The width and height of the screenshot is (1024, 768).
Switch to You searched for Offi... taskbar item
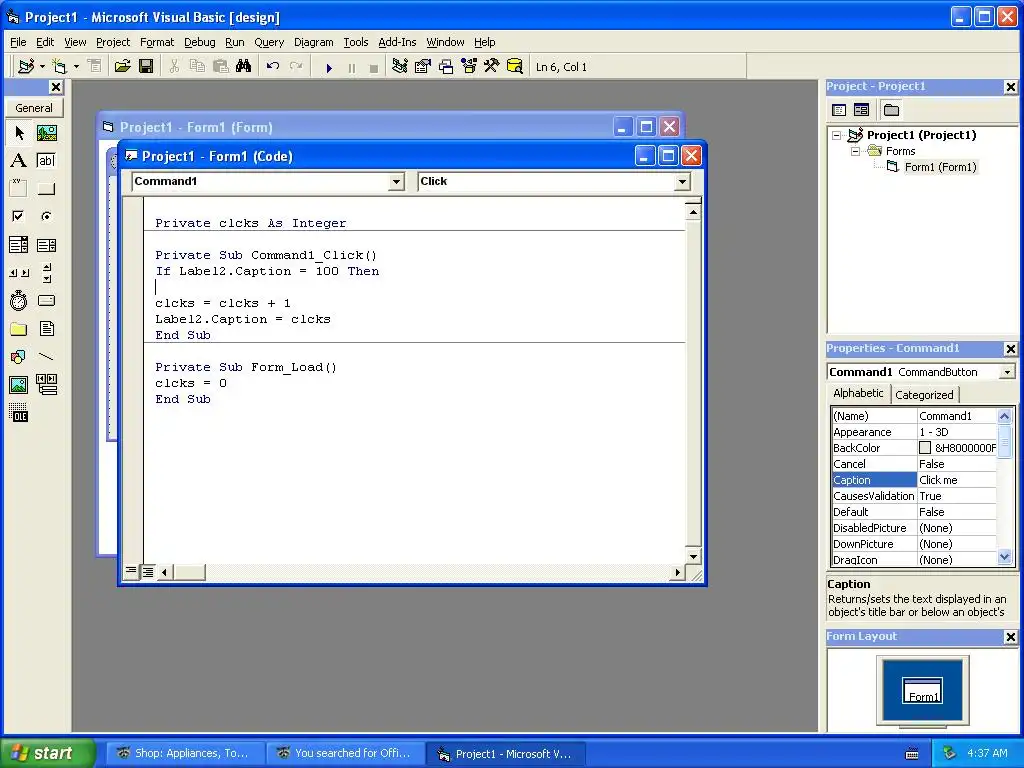345,753
